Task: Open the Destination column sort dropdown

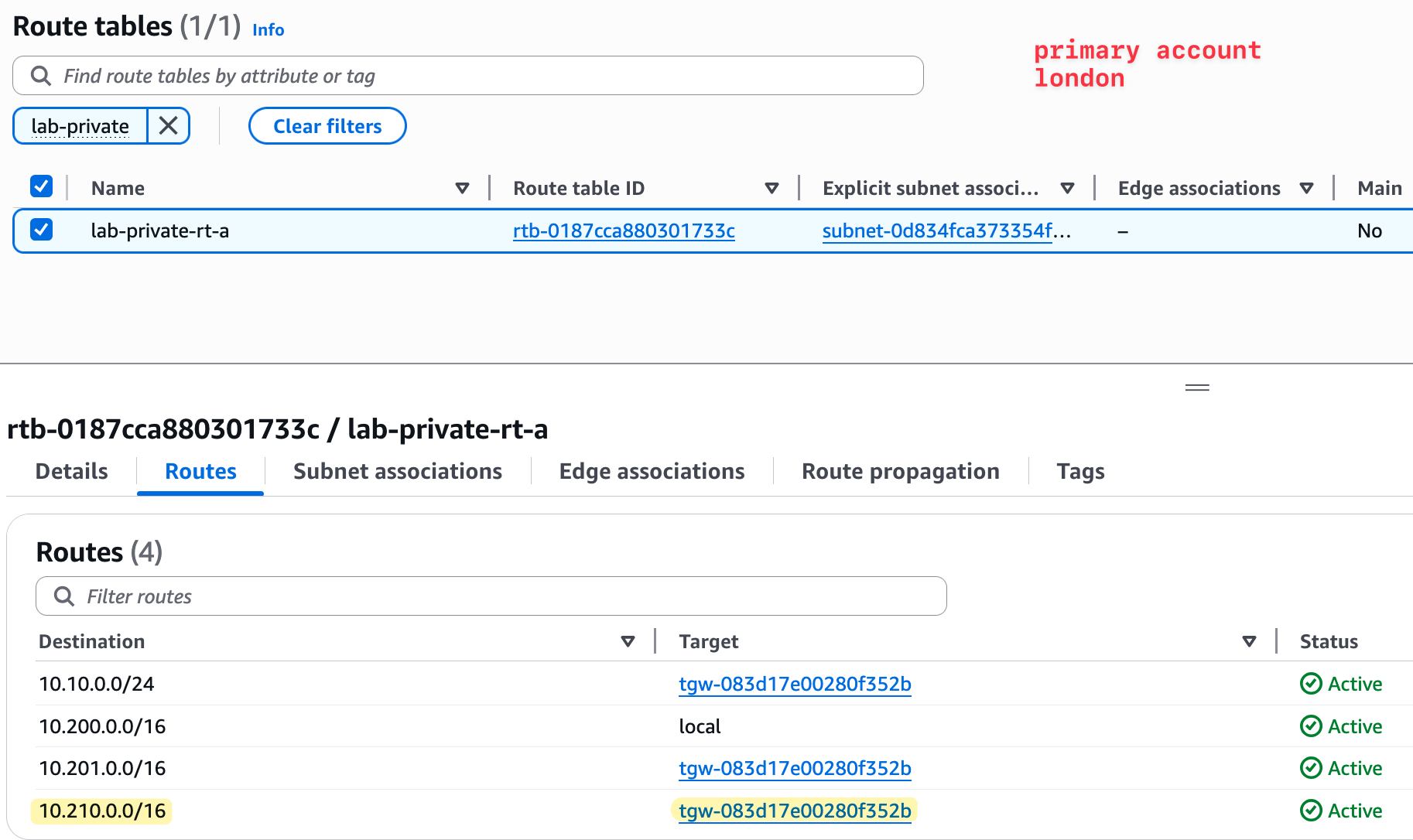Action: (628, 641)
